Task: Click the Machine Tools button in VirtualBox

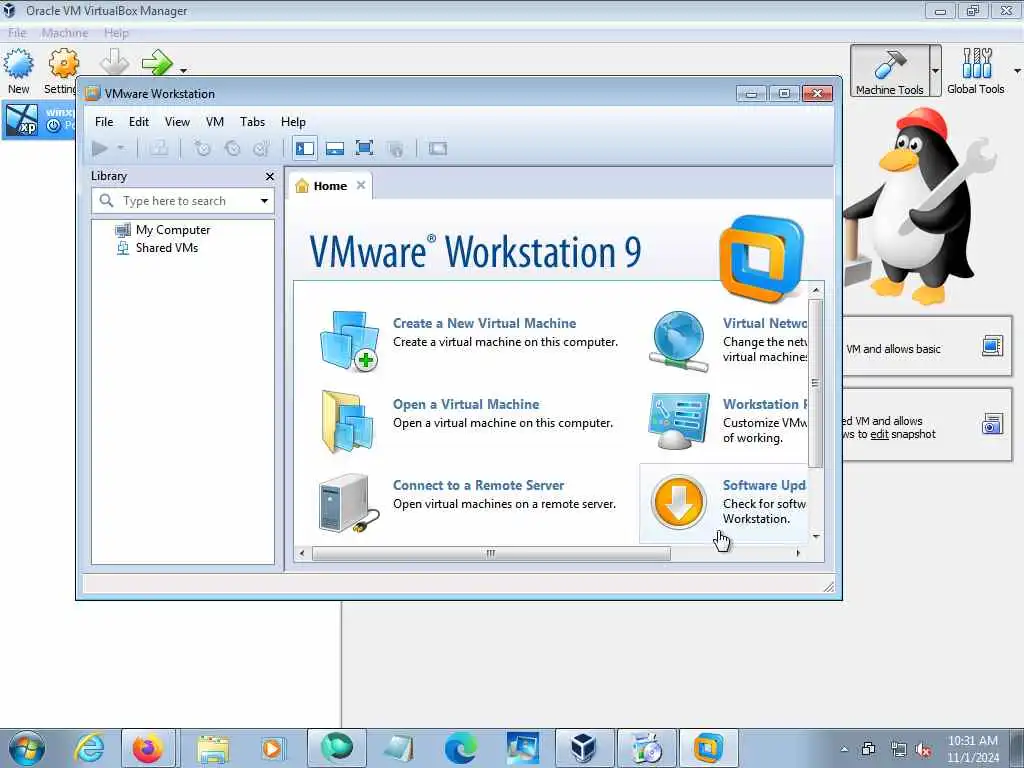Action: click(x=889, y=71)
